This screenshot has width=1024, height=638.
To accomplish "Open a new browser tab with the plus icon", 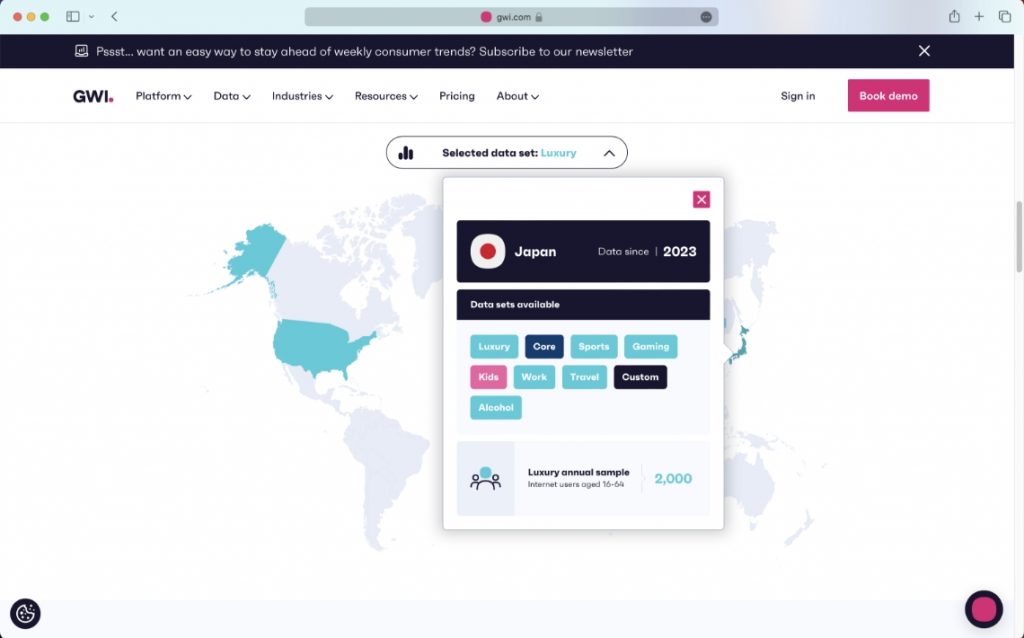I will tap(978, 16).
